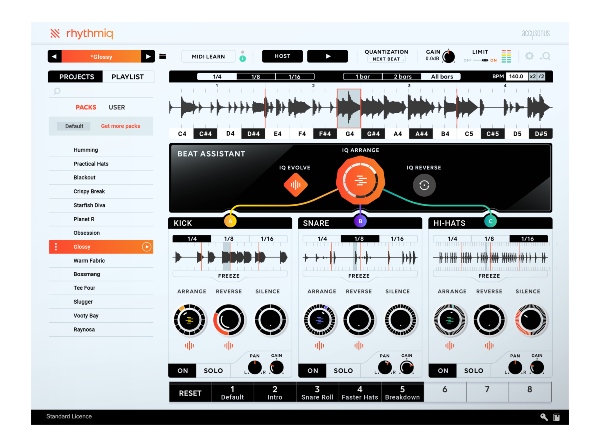The width and height of the screenshot is (600, 448).
Task: Adjust the main GAIN knob
Action: pyautogui.click(x=448, y=57)
